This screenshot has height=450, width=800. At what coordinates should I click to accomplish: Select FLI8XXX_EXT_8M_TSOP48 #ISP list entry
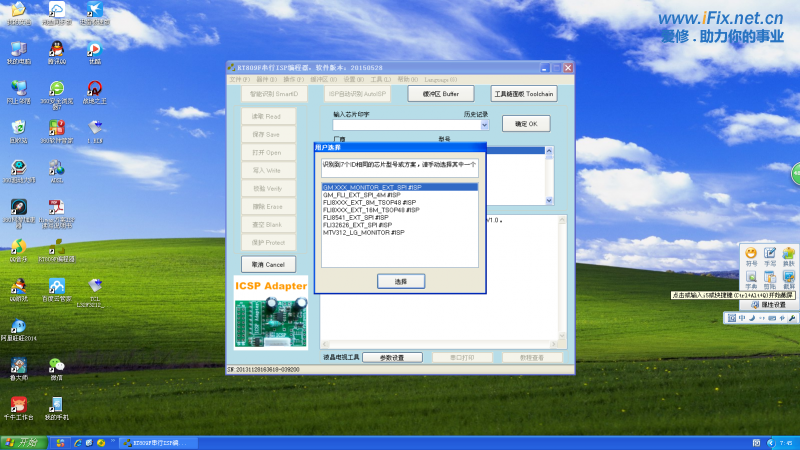[x=400, y=203]
